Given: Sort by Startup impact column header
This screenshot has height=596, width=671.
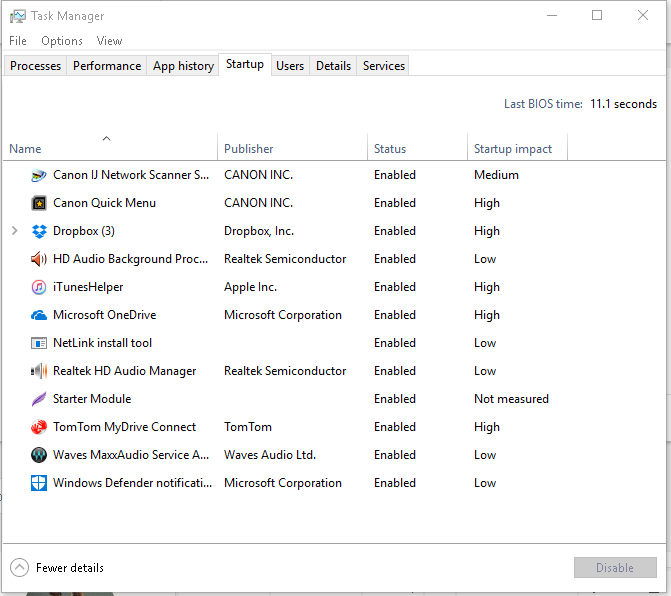Looking at the screenshot, I should tap(513, 149).
